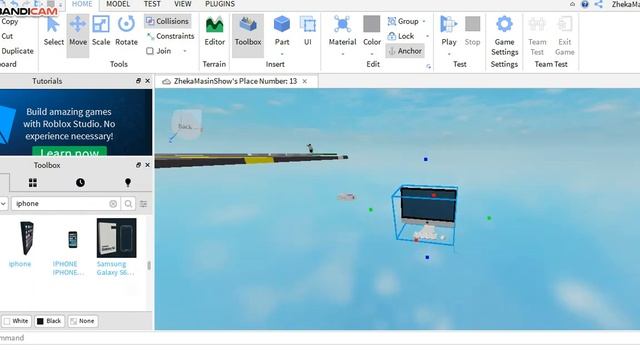Image resolution: width=640 pixels, height=360 pixels.
Task: Open the Help question mark icon
Action: [x=585, y=4]
